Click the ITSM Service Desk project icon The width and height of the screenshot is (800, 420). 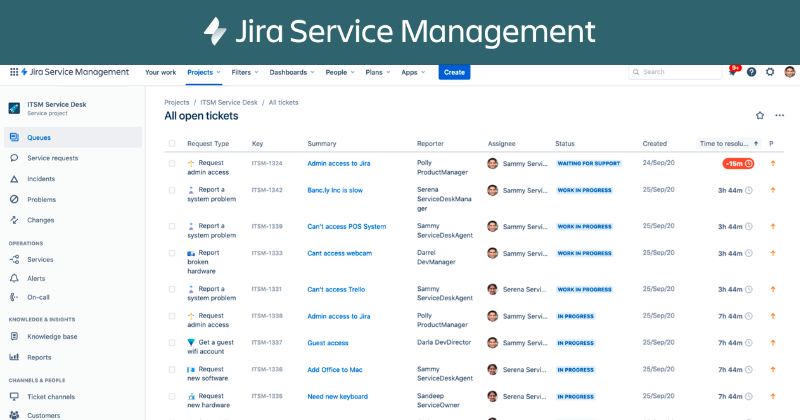(x=14, y=108)
